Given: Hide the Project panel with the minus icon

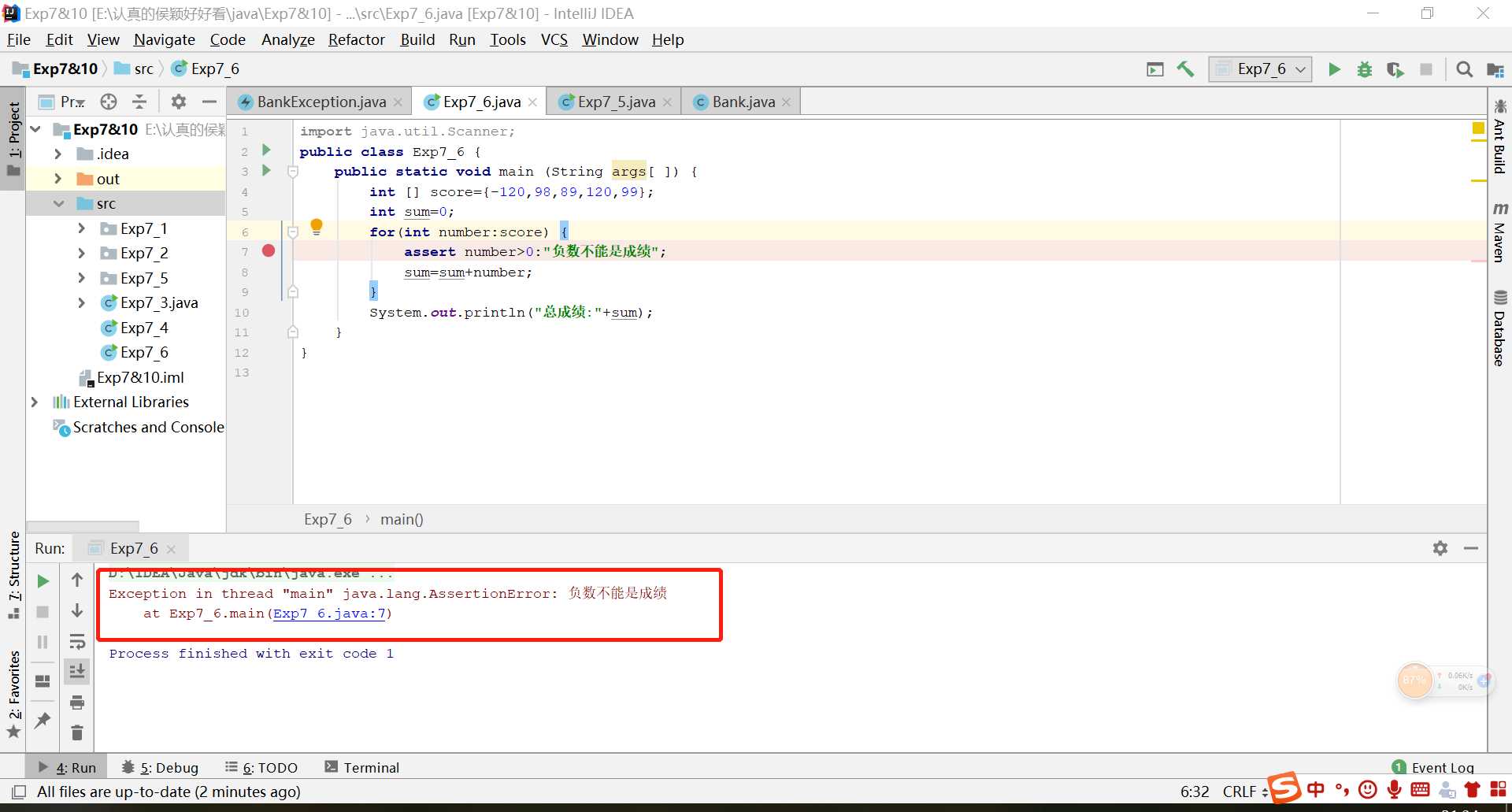Looking at the screenshot, I should [209, 102].
